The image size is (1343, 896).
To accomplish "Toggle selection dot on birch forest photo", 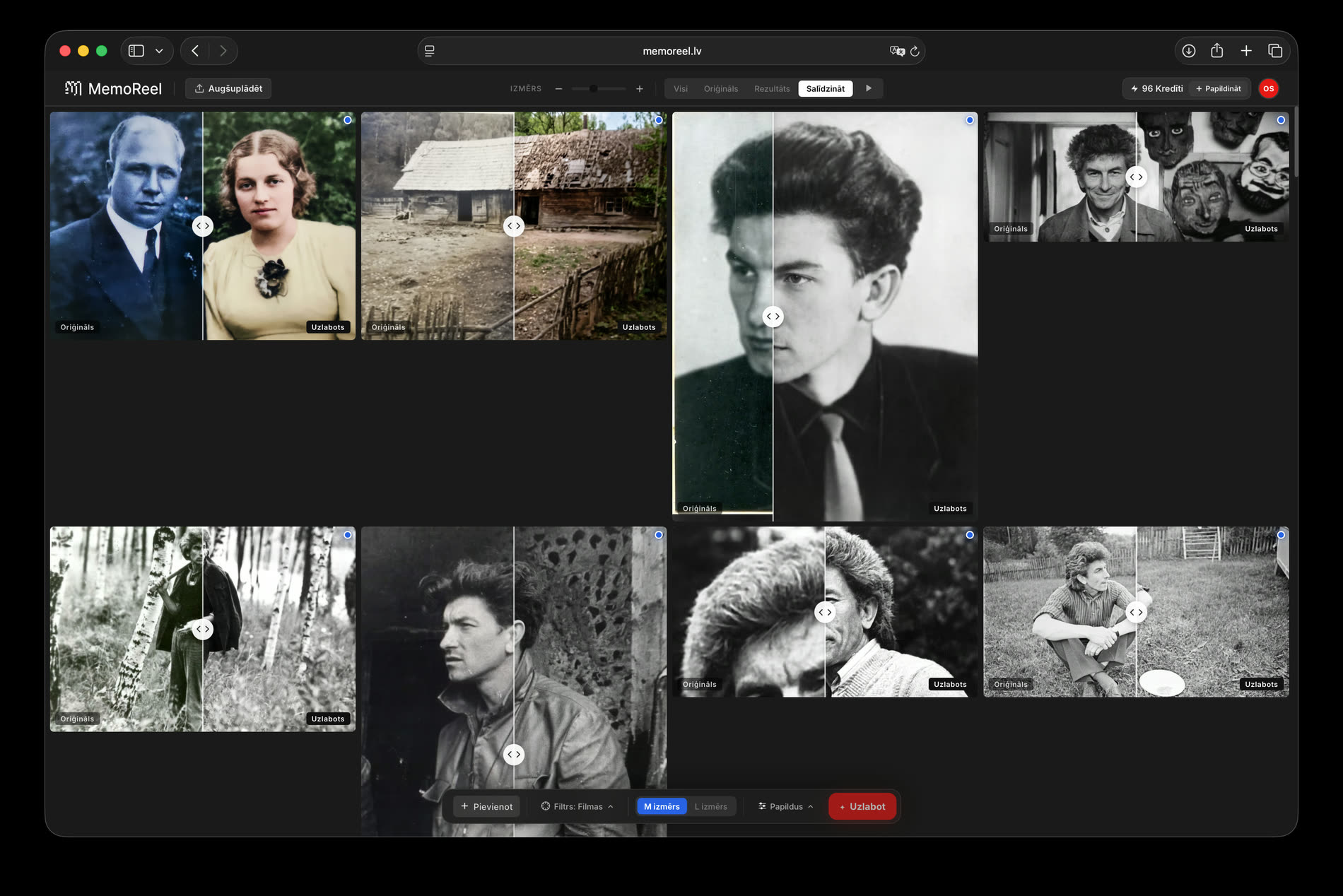I will coord(347,535).
